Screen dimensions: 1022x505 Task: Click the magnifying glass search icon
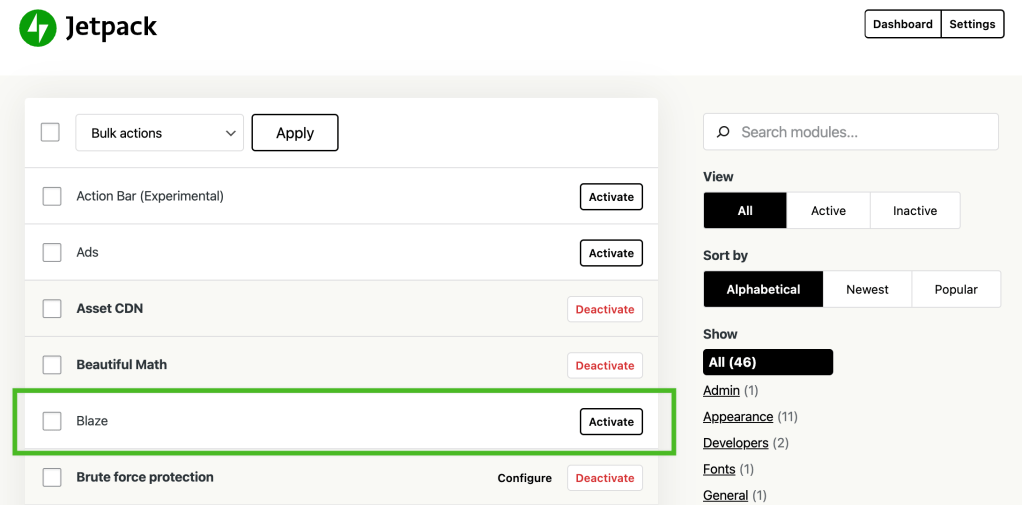(723, 132)
